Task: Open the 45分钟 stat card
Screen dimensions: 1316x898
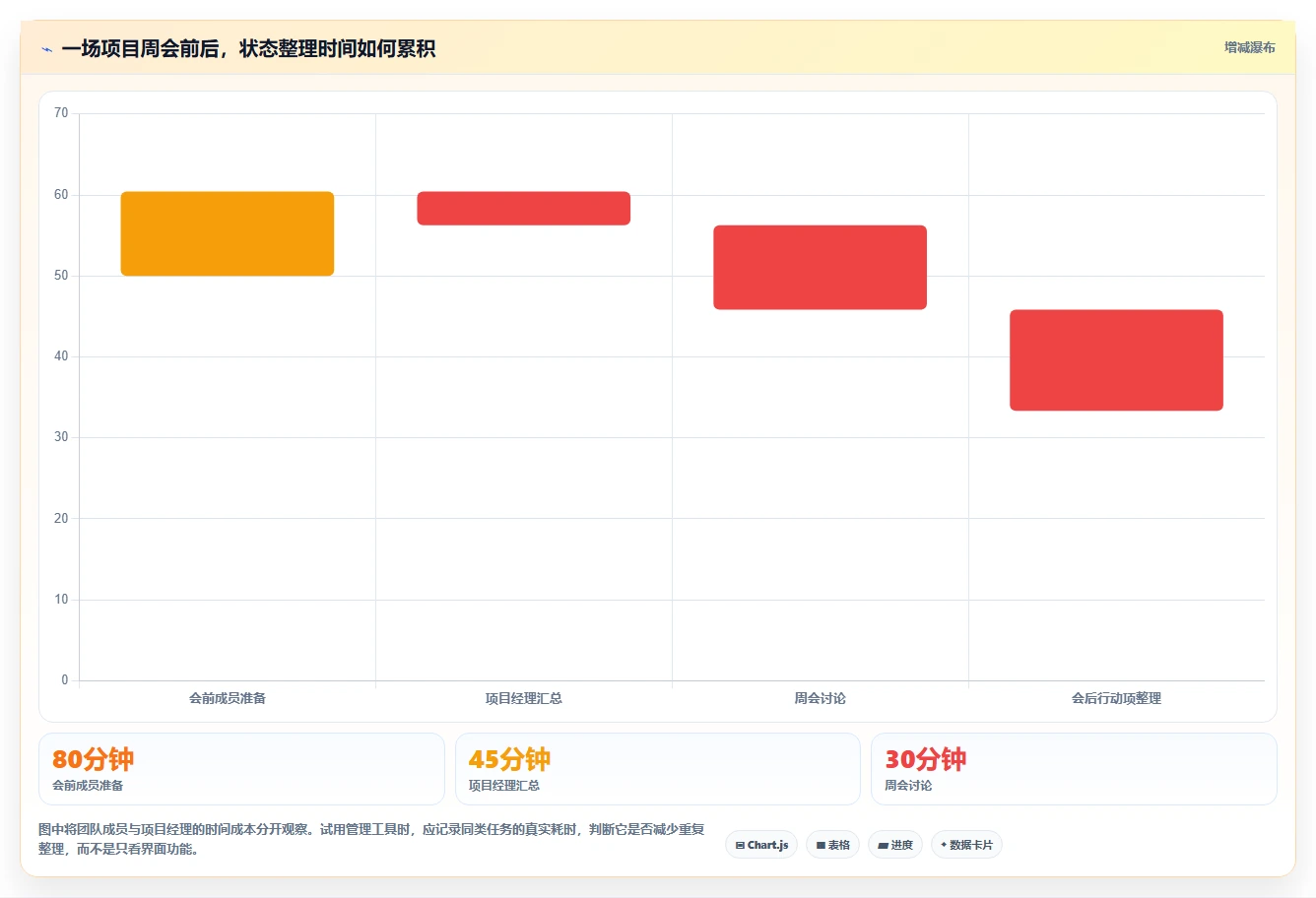Action: [x=657, y=769]
